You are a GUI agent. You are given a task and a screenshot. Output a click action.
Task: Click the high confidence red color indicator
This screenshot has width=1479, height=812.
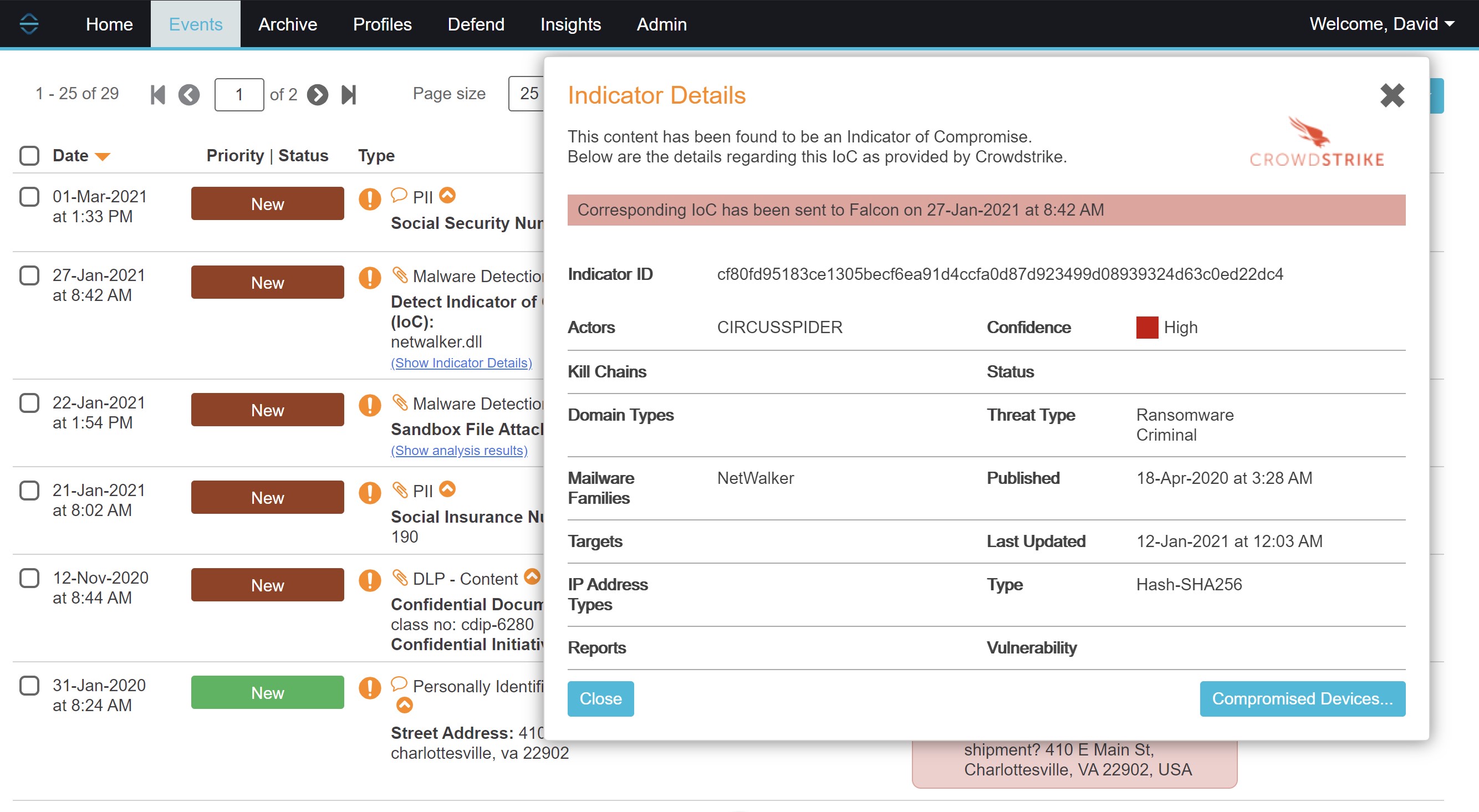(x=1148, y=328)
